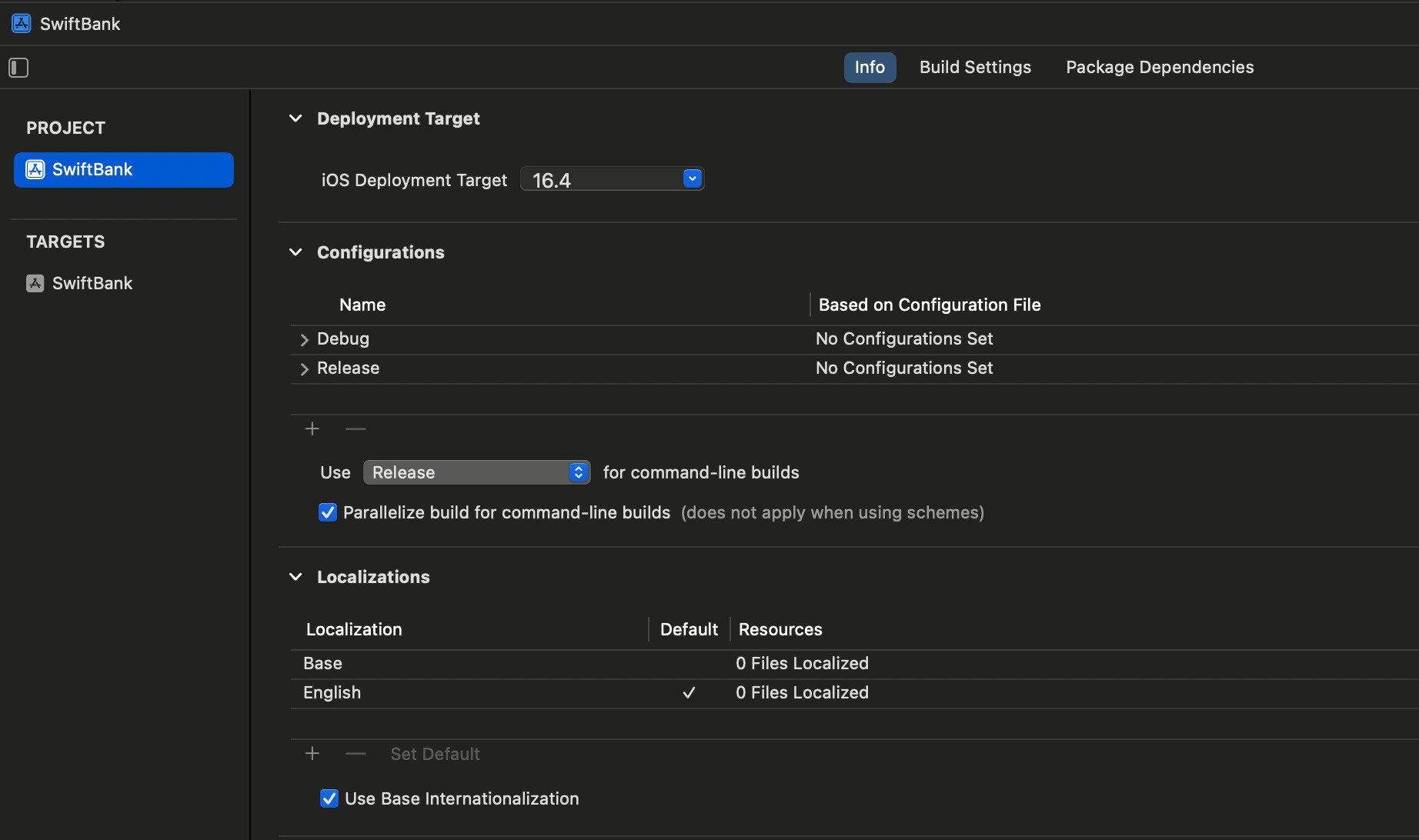Click the SwiftBank target app icon under TARGETS
The width and height of the screenshot is (1419, 840).
pos(35,283)
